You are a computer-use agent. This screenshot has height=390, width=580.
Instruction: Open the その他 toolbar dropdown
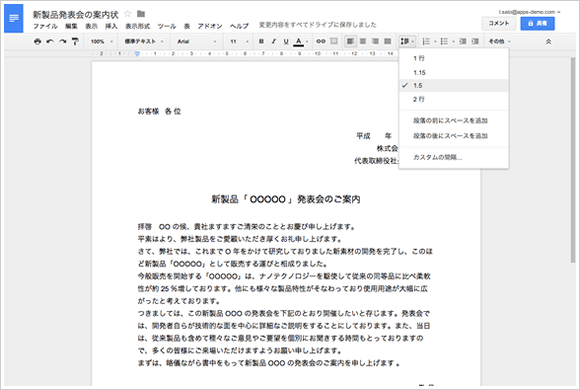coord(499,41)
